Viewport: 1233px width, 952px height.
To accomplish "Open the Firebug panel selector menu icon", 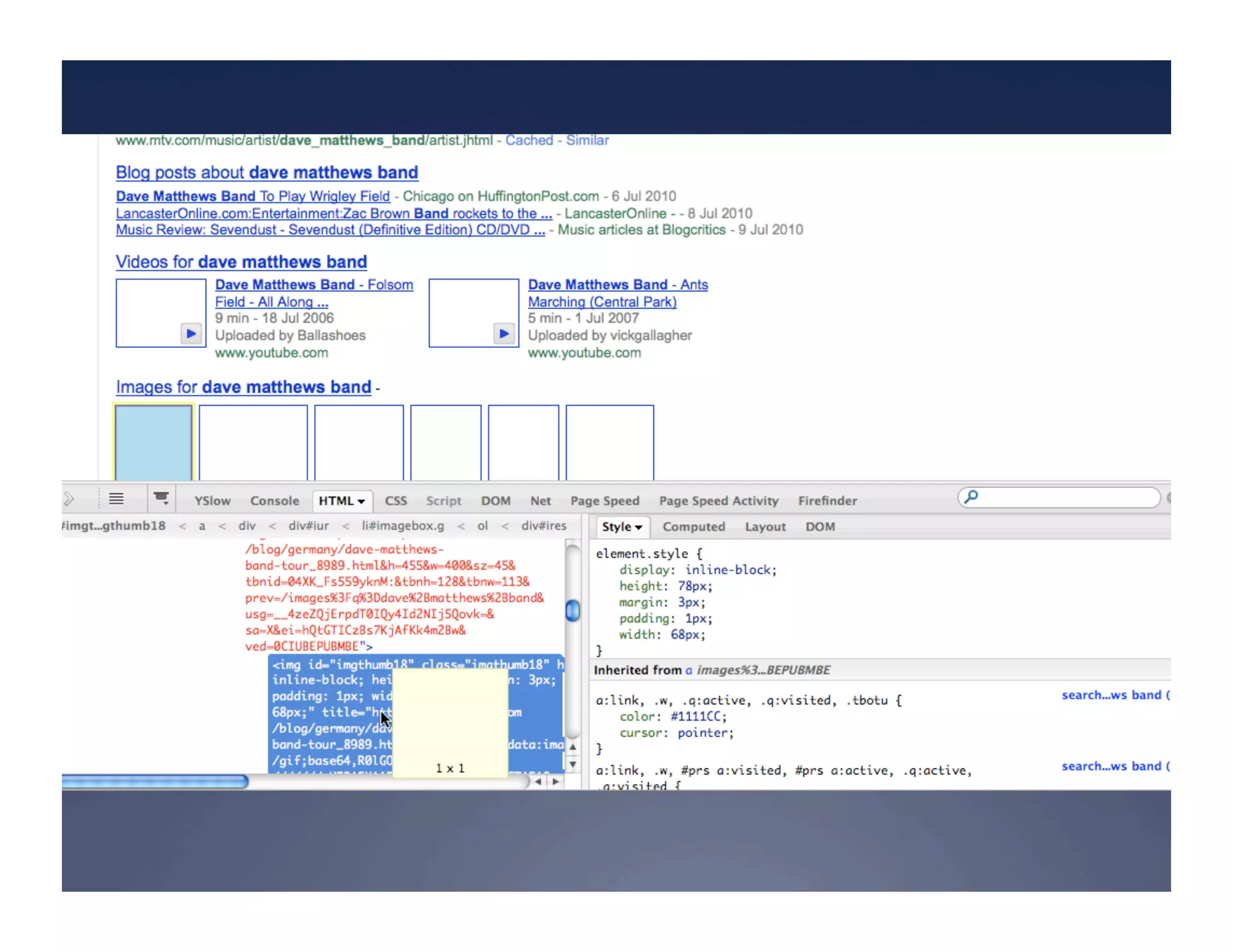I will (161, 498).
